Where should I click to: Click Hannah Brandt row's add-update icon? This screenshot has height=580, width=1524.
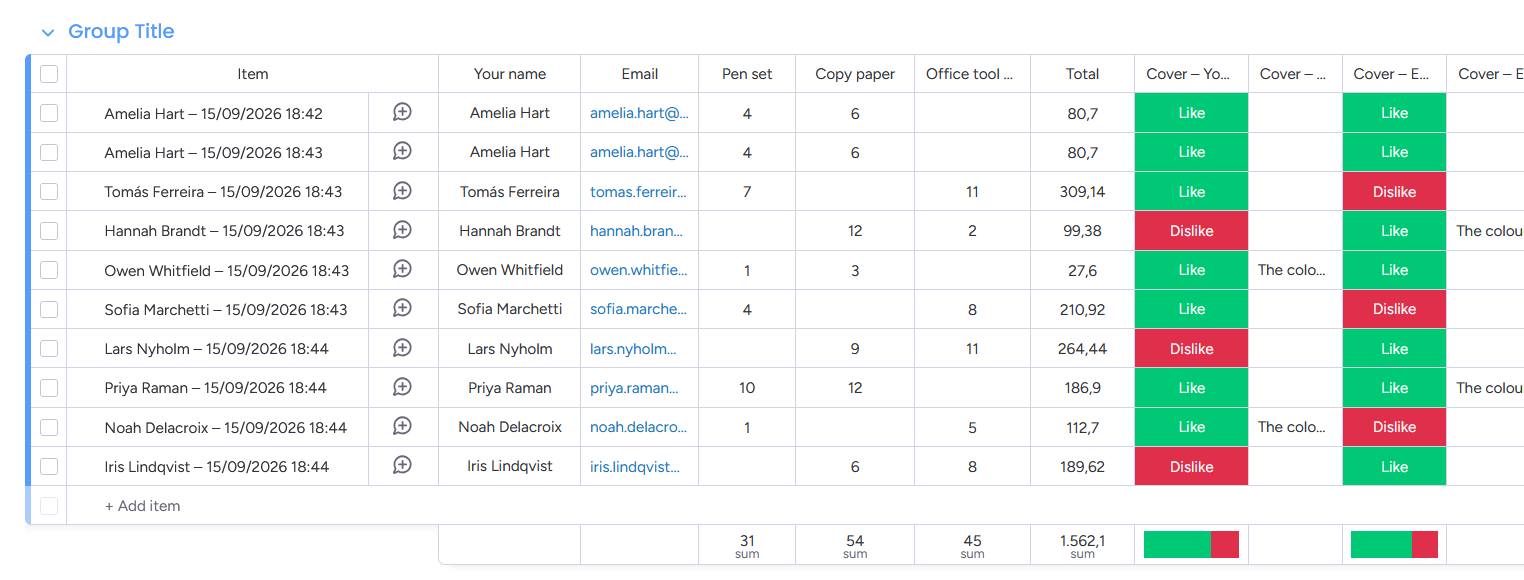point(402,231)
